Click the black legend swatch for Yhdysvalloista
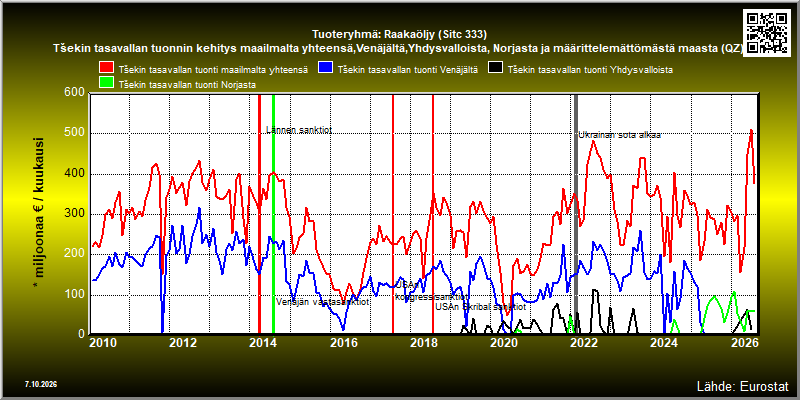Screen dimensions: 800x400 point(495,68)
